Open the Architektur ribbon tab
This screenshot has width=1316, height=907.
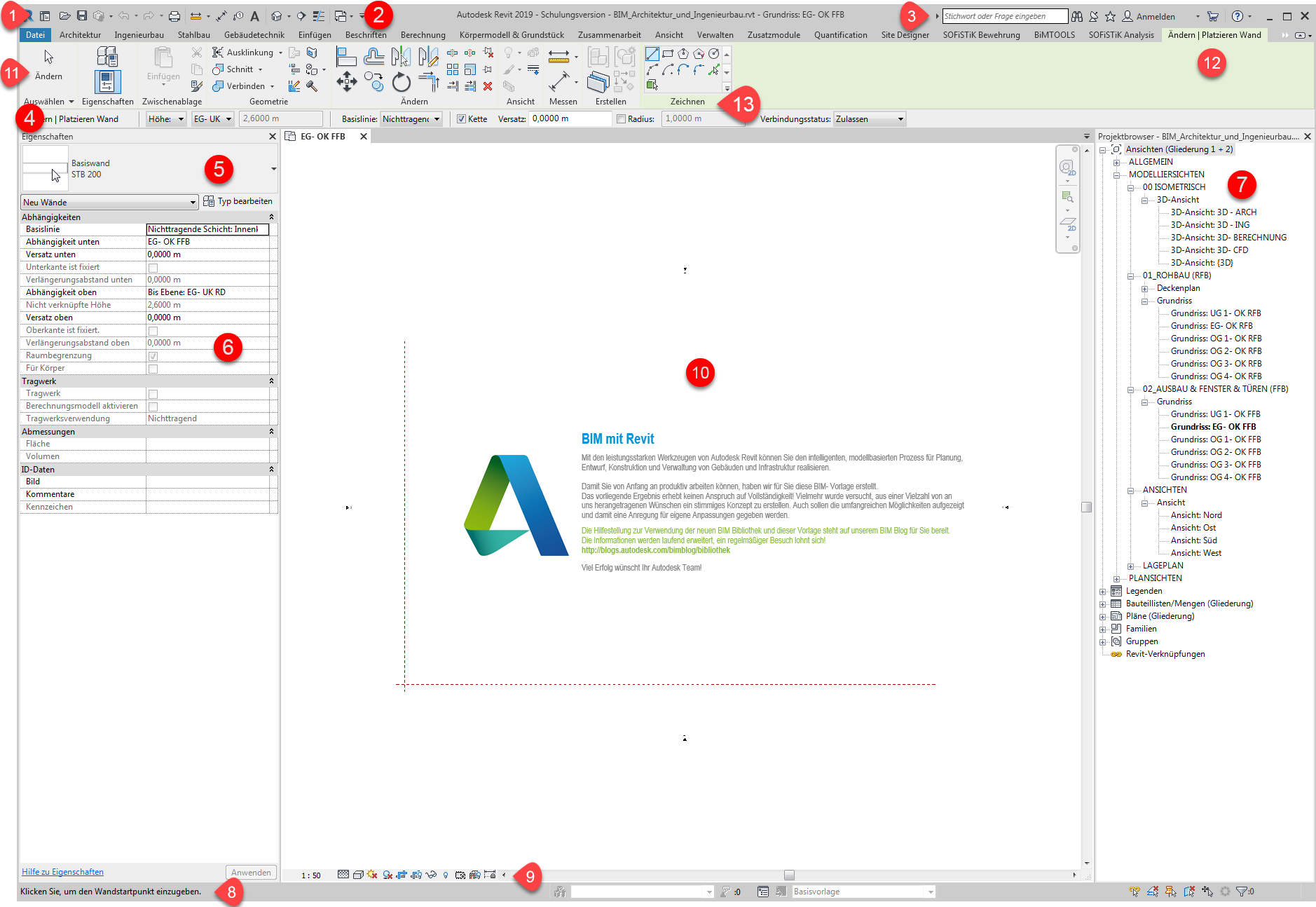click(80, 35)
